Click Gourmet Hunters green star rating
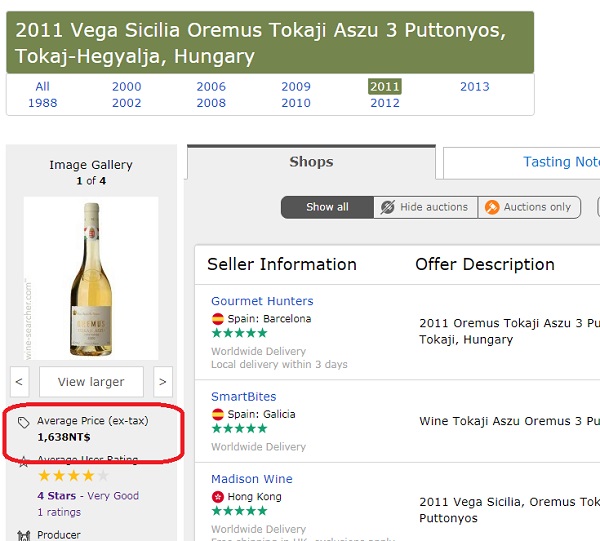Viewport: 600px width, 541px height. 239,333
